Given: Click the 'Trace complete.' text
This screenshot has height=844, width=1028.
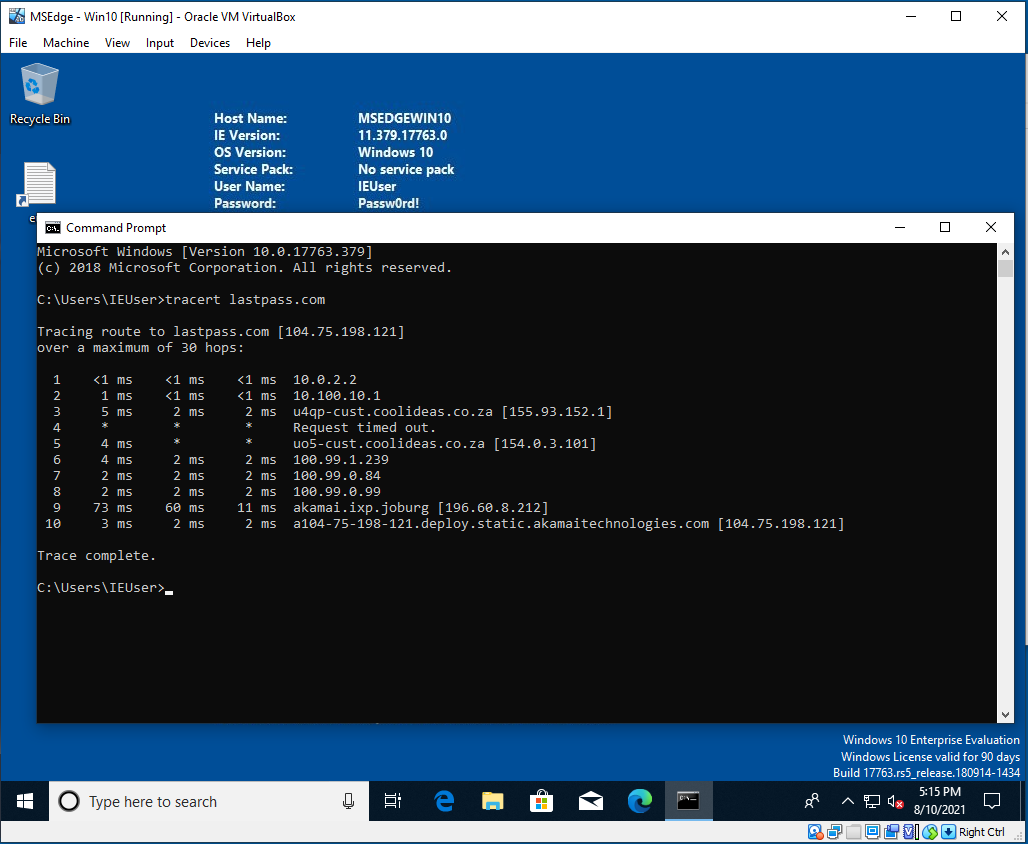Looking at the screenshot, I should pyautogui.click(x=96, y=555).
